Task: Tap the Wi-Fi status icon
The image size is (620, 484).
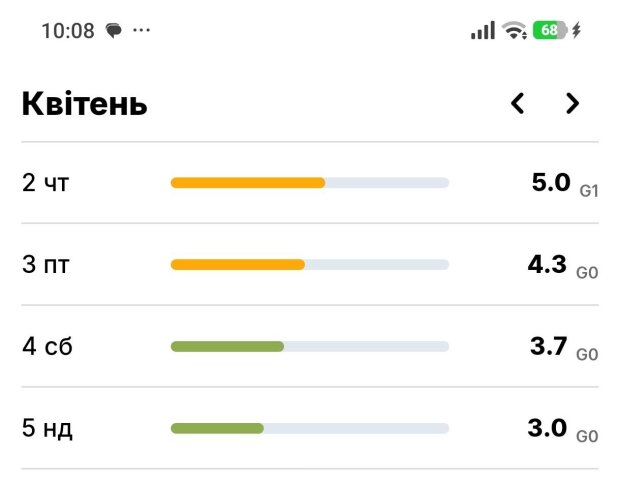Action: tap(515, 30)
